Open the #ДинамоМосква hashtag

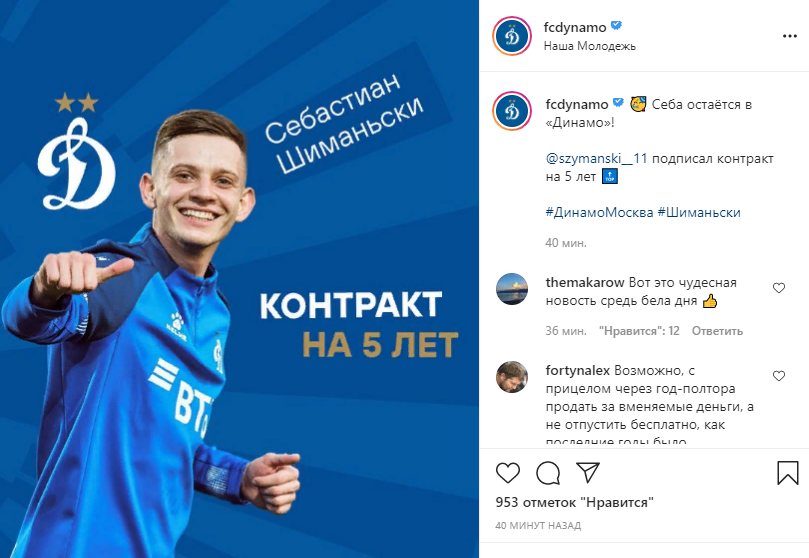599,212
